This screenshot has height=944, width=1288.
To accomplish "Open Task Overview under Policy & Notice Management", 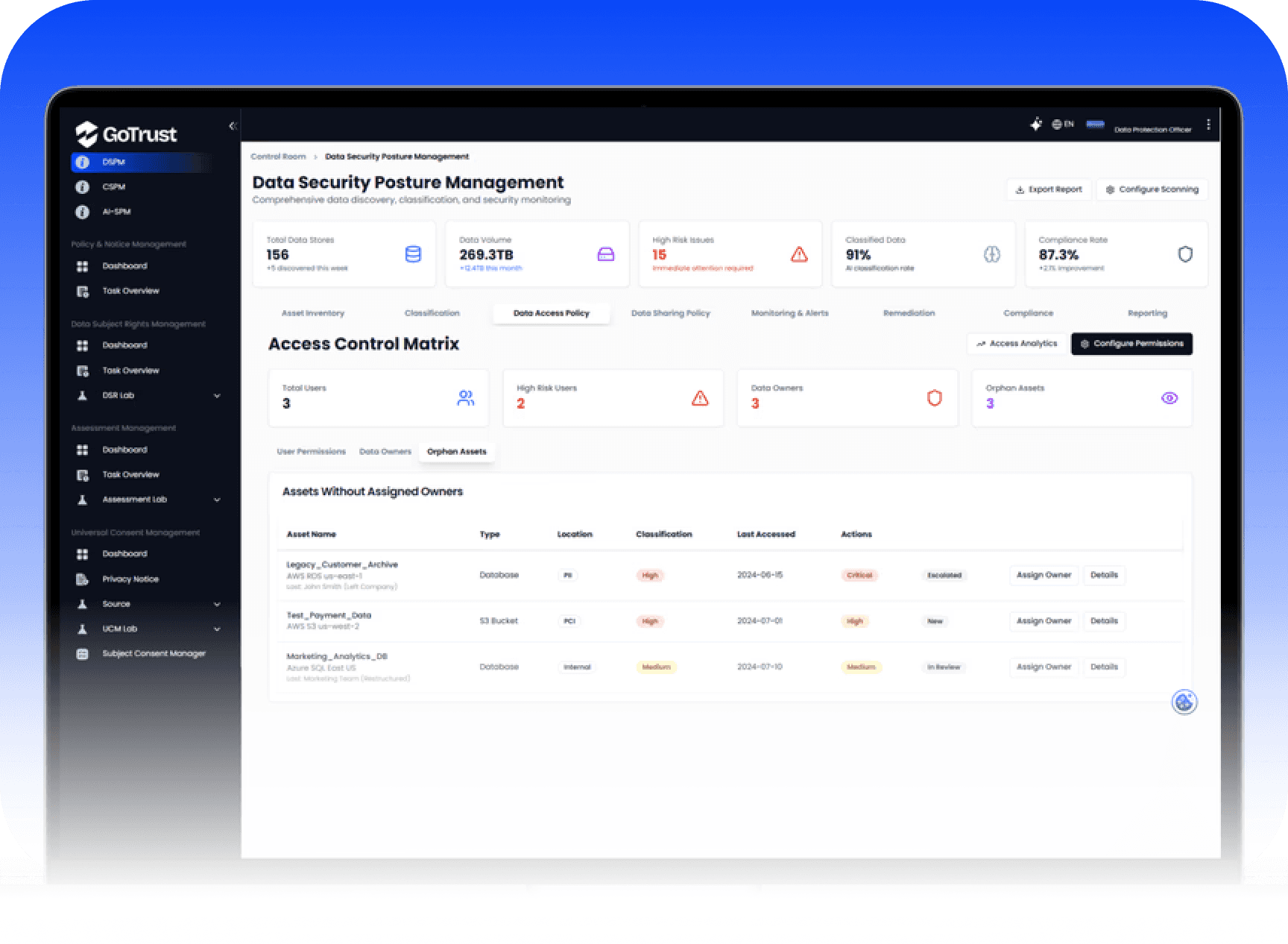I will tap(130, 291).
